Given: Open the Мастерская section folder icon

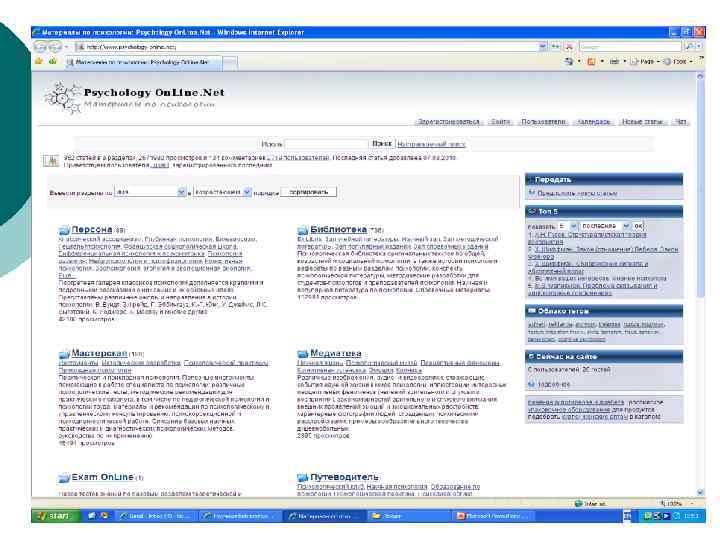Looking at the screenshot, I should [x=64, y=354].
